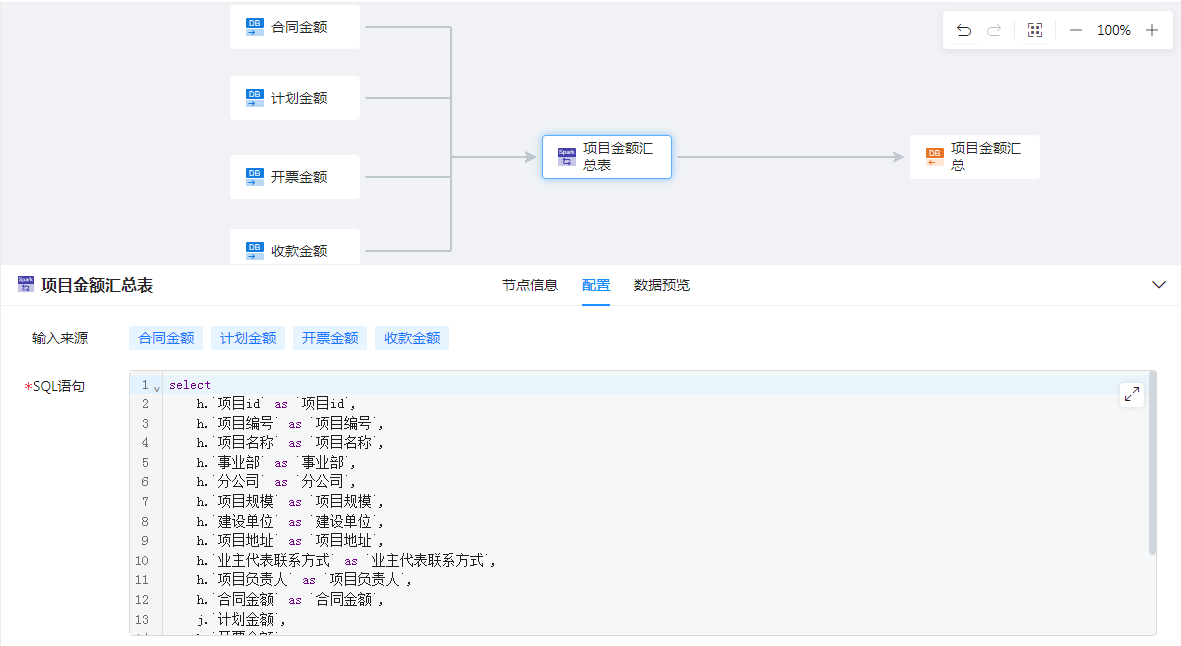The width and height of the screenshot is (1181, 646).
Task: Switch to 节点信息 tab
Action: (x=530, y=285)
